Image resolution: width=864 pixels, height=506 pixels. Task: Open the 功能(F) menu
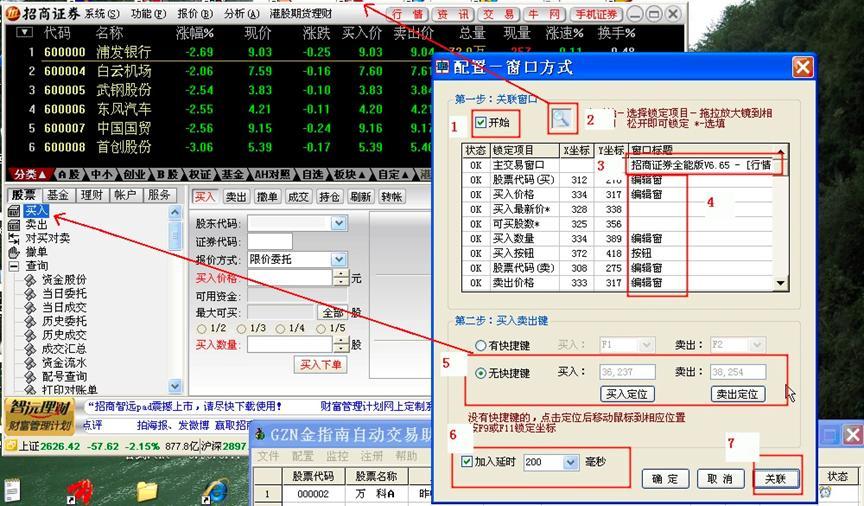coord(149,13)
